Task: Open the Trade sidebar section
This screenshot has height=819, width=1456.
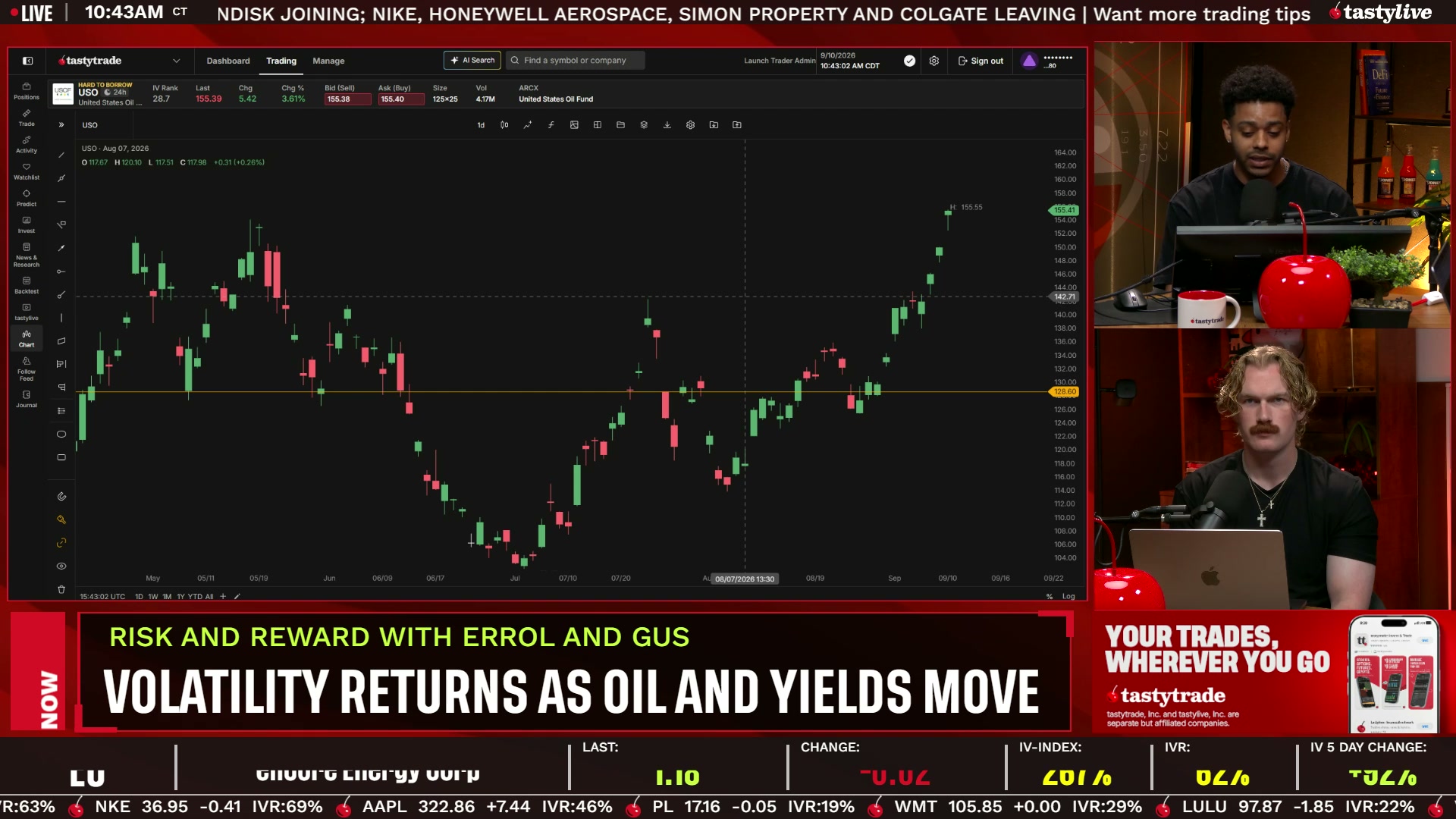Action: tap(27, 118)
